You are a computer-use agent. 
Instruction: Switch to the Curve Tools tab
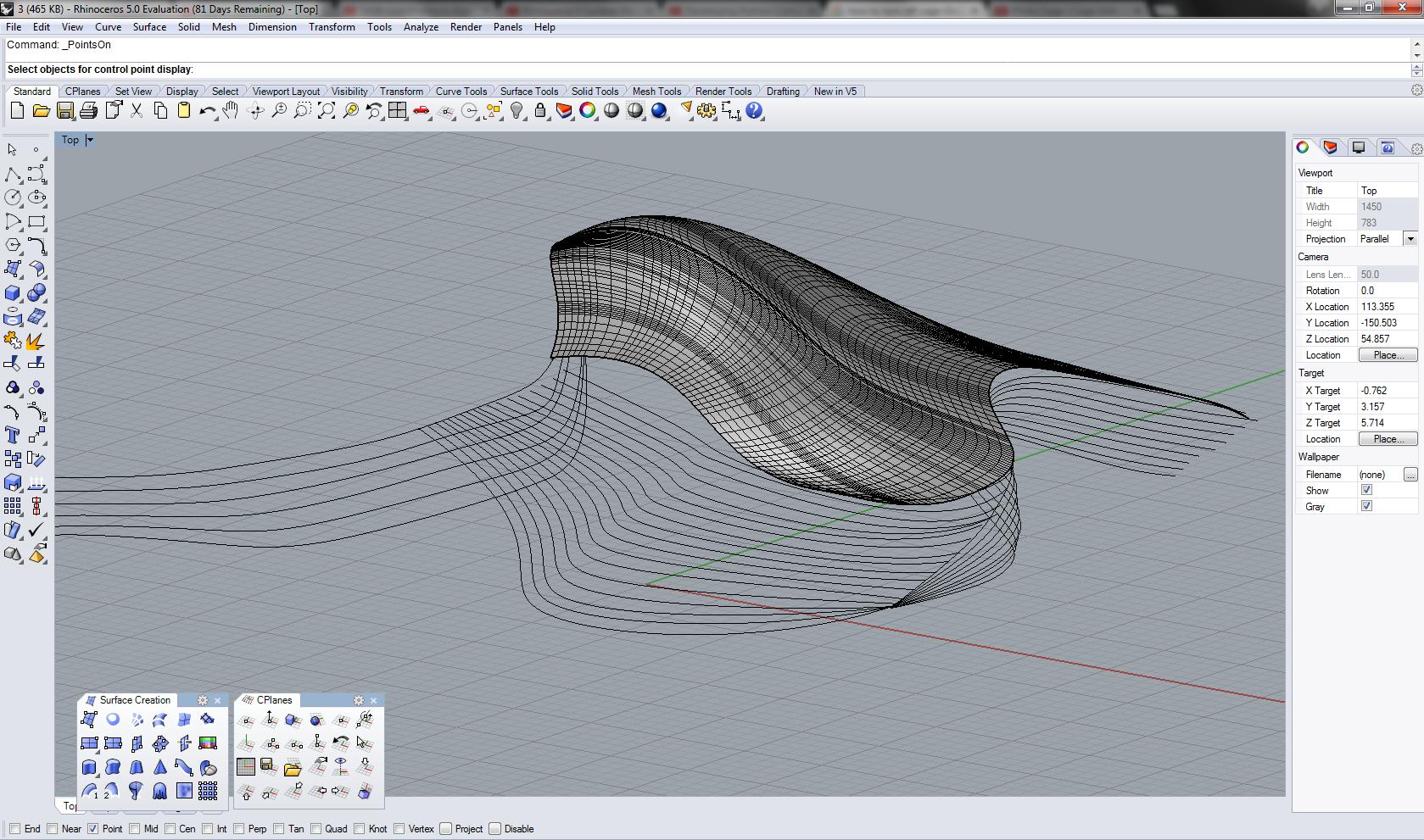pyautogui.click(x=461, y=92)
